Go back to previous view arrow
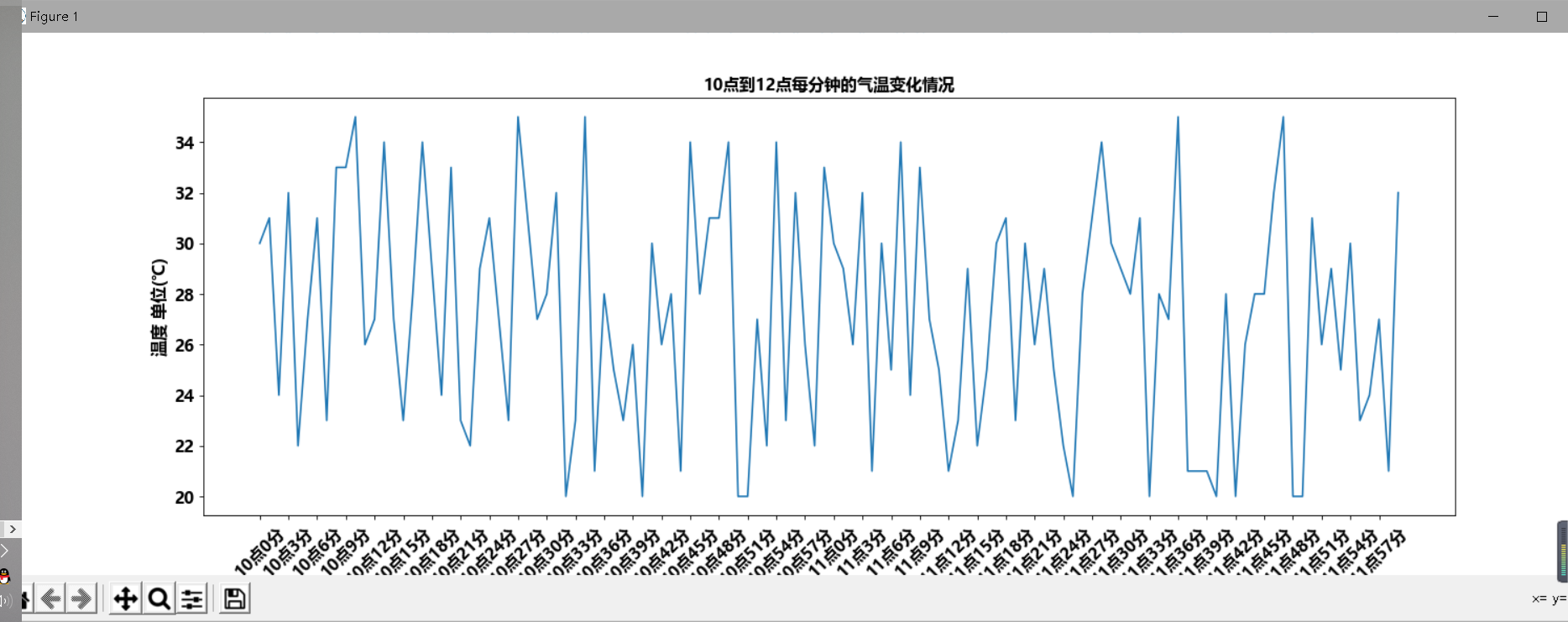Screen dimensions: 1568x622 [x=50, y=598]
